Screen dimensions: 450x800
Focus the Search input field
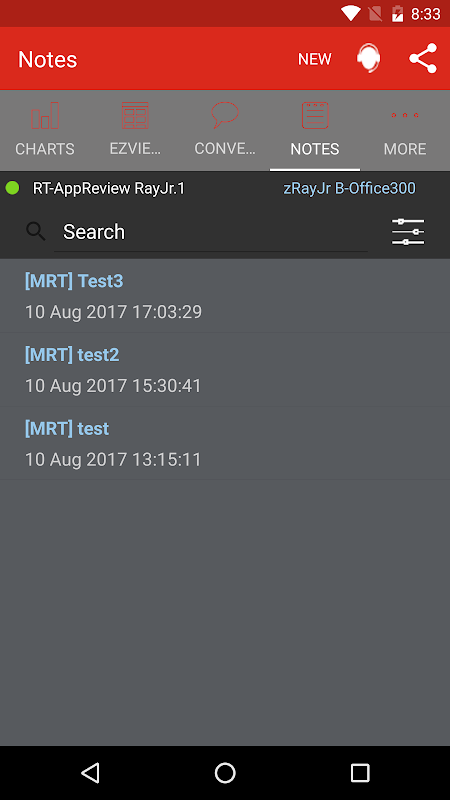[211, 232]
